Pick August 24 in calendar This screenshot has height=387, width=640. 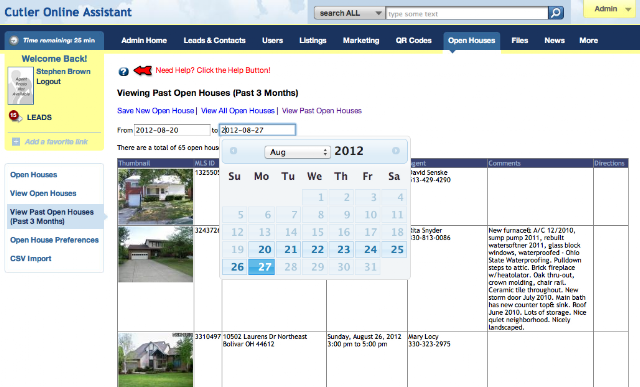click(368, 249)
